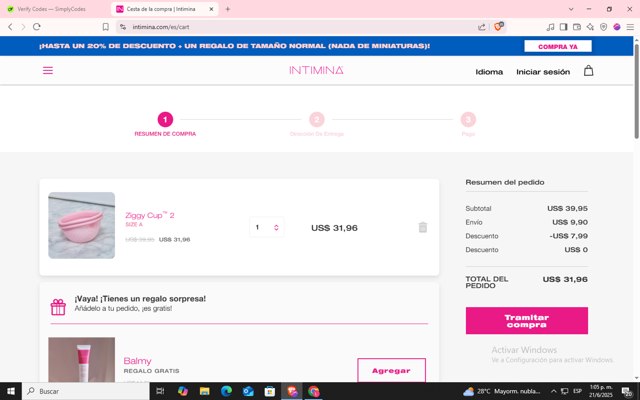Click the 'US$ 39,95' subtotal value
Viewport: 640px width, 400px height.
coord(567,209)
